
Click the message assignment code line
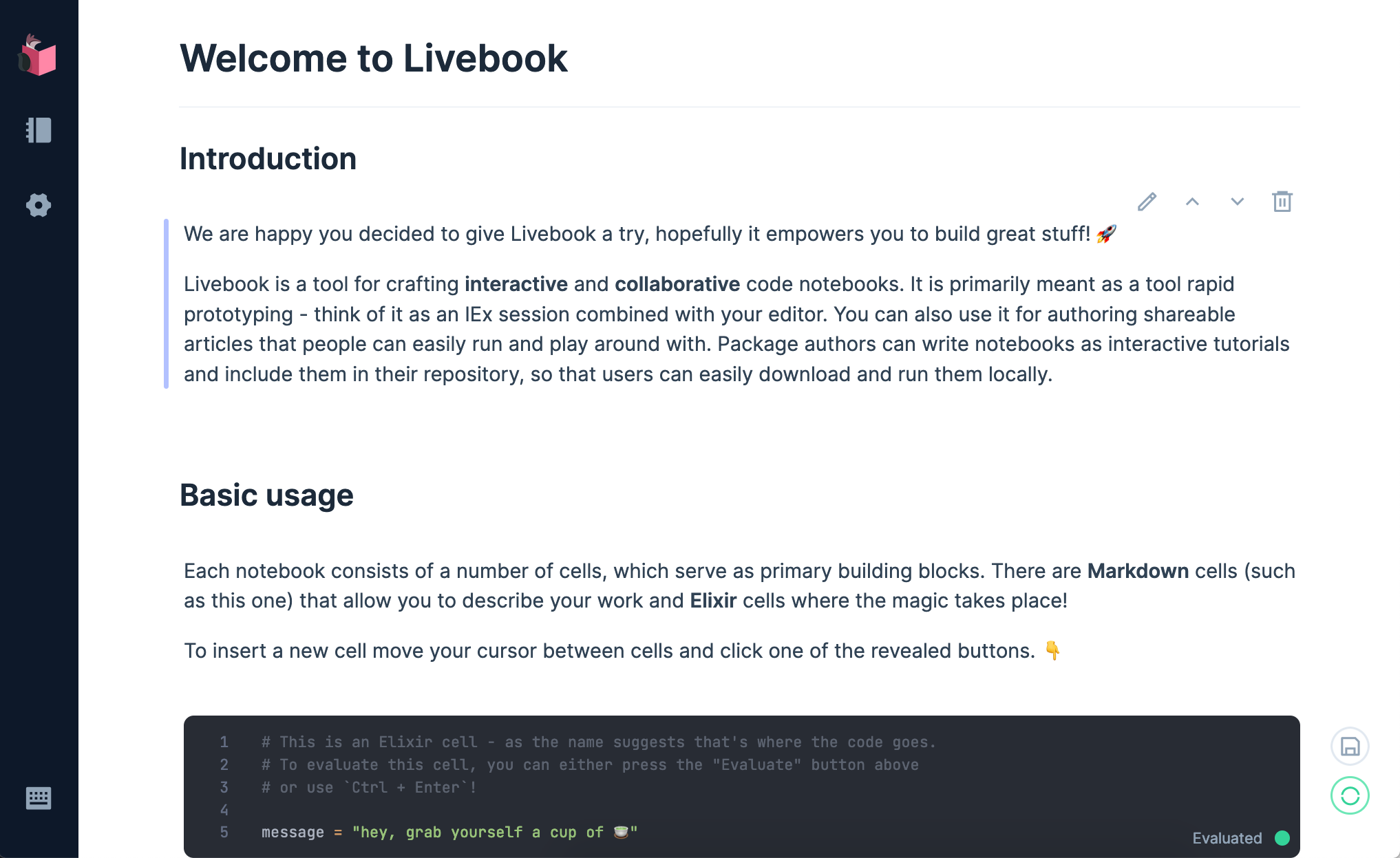click(x=449, y=833)
